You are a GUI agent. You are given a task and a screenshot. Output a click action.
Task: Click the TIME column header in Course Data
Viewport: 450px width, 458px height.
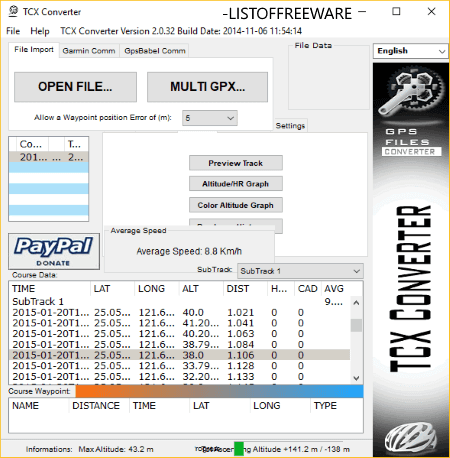coord(50,289)
